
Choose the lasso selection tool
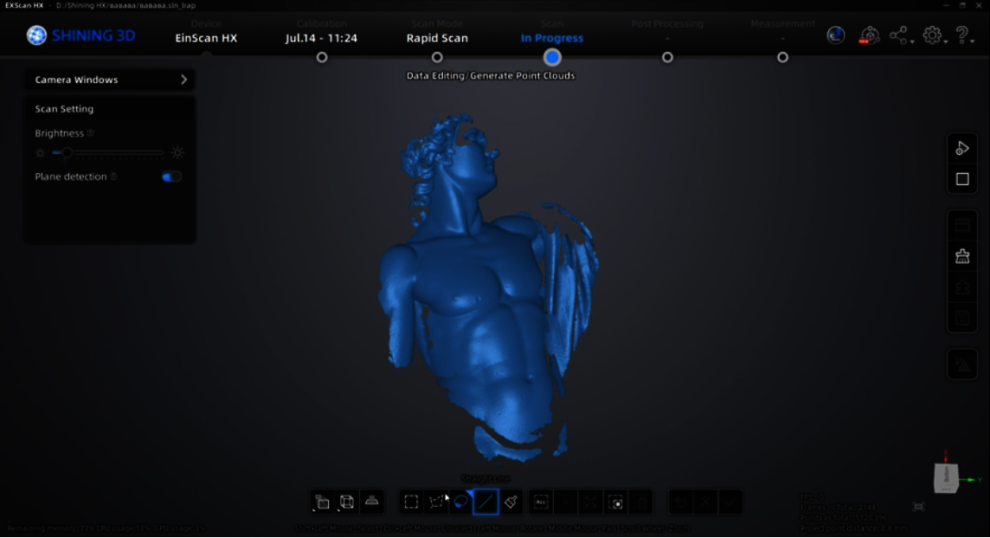coord(461,502)
